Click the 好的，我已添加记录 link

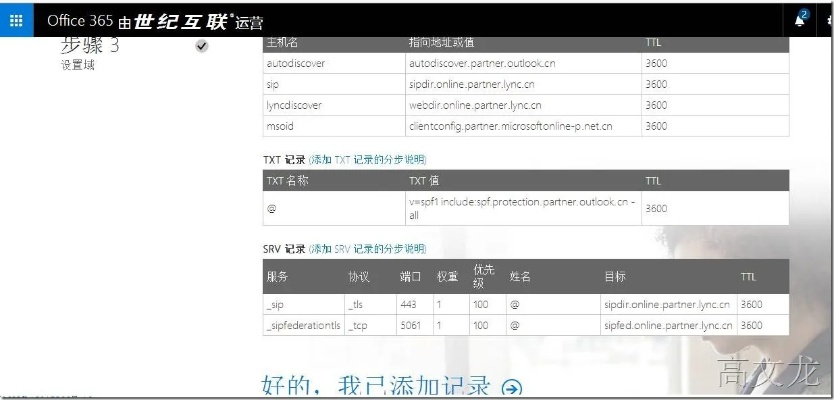click(x=376, y=386)
